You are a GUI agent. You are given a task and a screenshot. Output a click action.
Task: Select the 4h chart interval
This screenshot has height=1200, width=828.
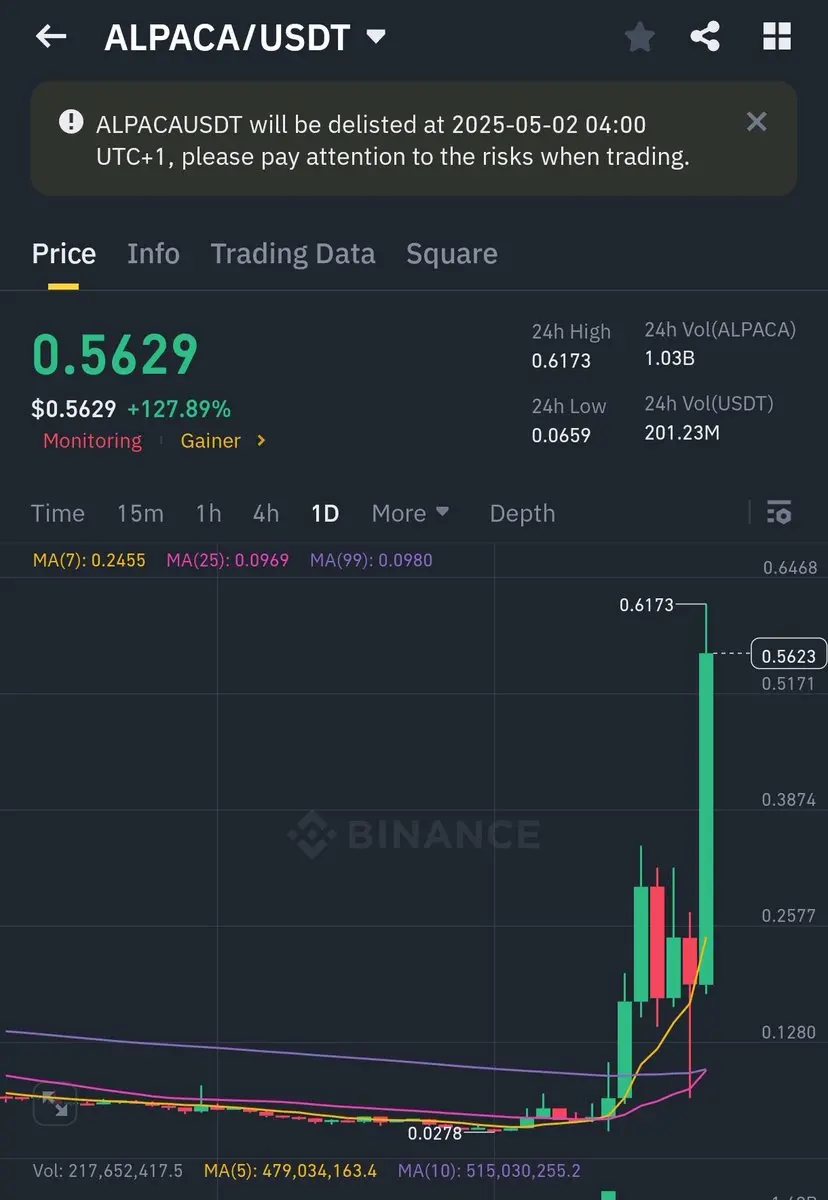[x=266, y=513]
